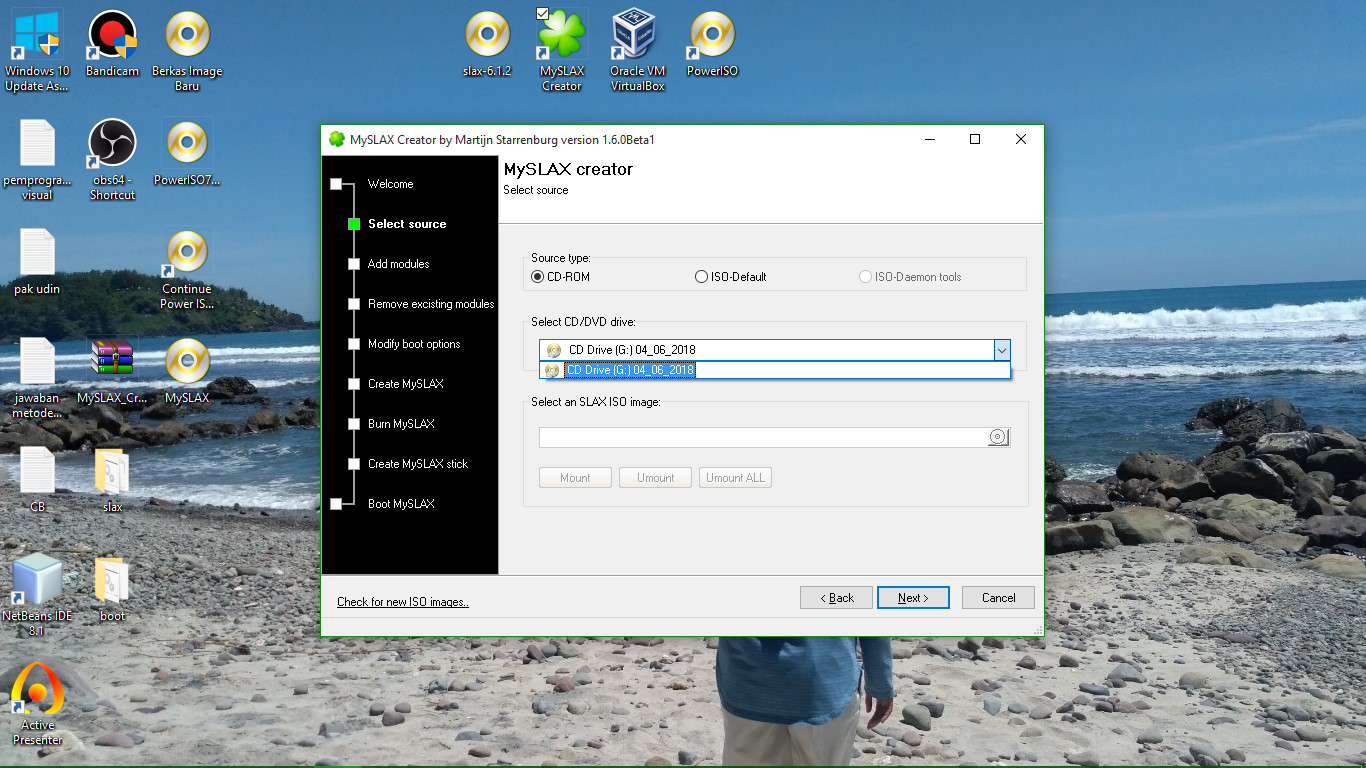Maximize the MySLAX Creator window

pyautogui.click(x=975, y=139)
